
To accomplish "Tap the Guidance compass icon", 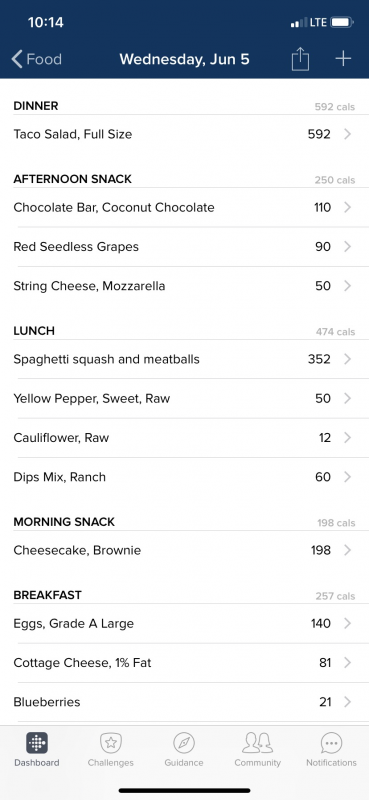I will pyautogui.click(x=184, y=743).
